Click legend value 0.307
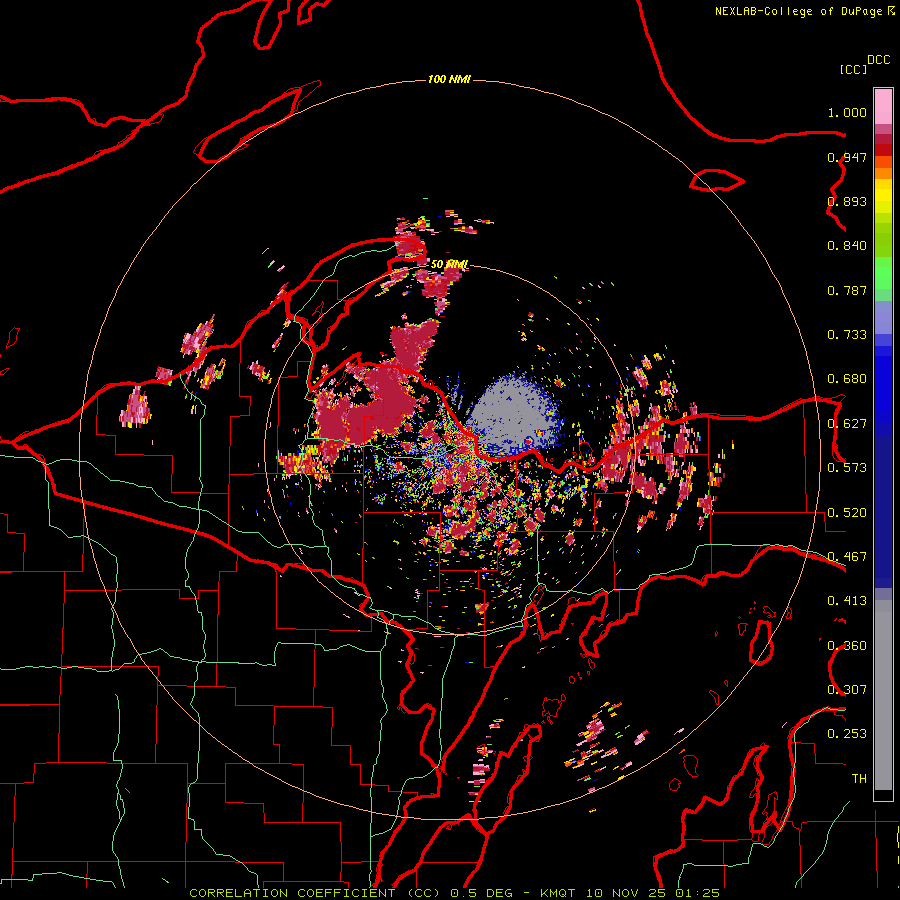900x900 pixels. point(847,690)
